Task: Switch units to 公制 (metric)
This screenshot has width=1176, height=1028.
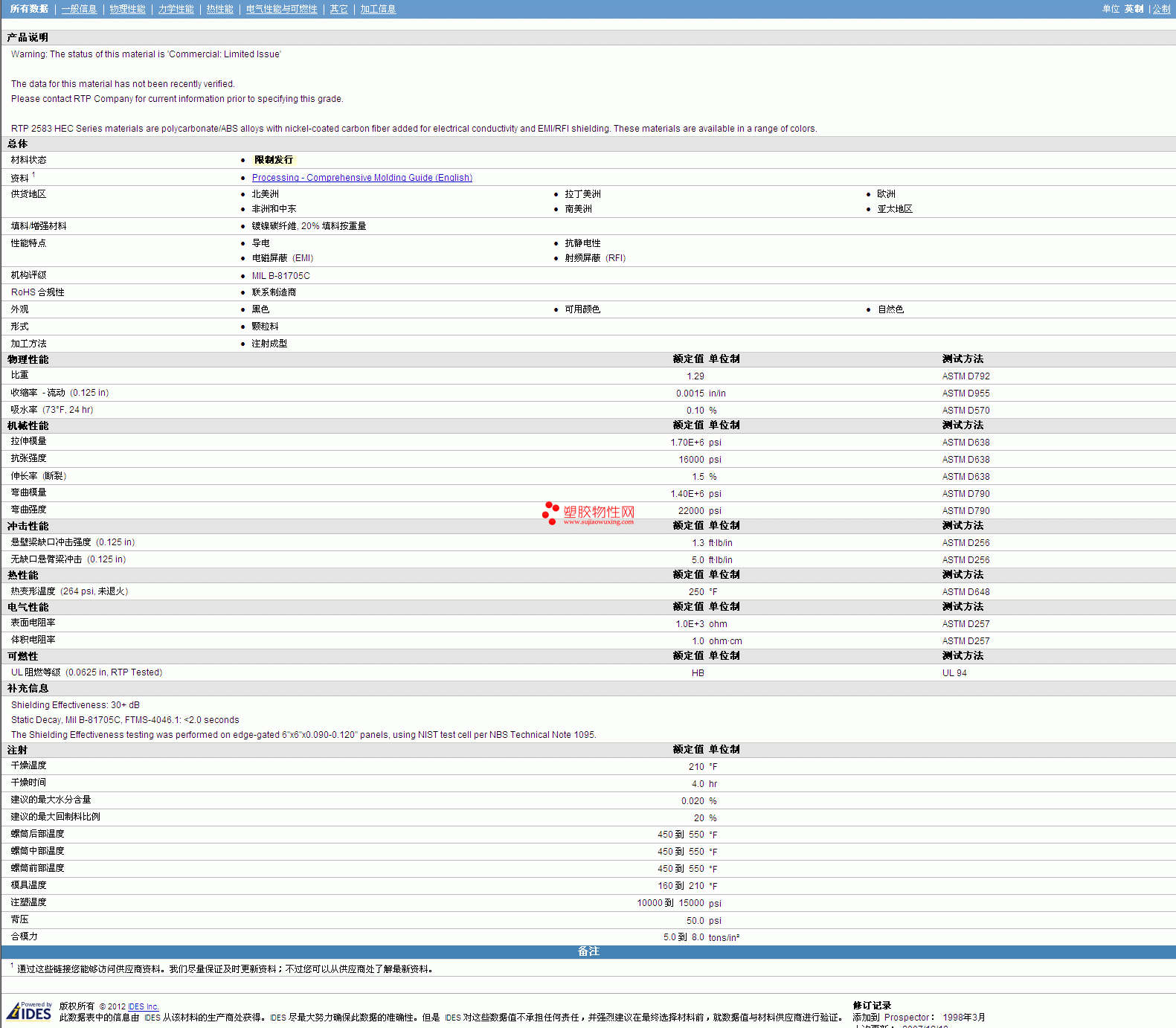Action: pos(1161,9)
